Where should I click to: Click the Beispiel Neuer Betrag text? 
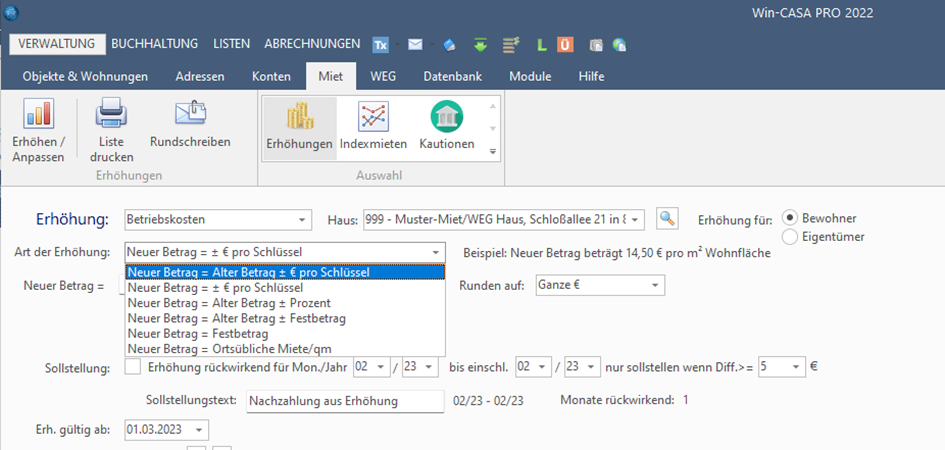pyautogui.click(x=617, y=253)
